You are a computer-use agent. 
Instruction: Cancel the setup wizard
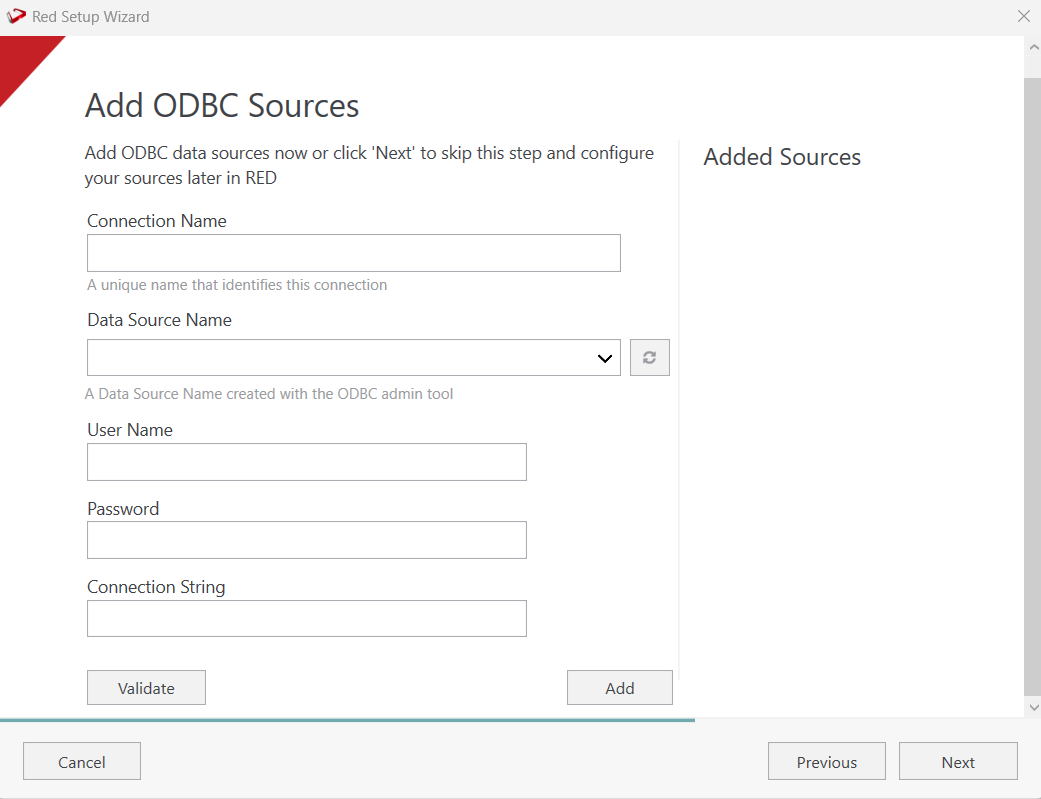(82, 762)
